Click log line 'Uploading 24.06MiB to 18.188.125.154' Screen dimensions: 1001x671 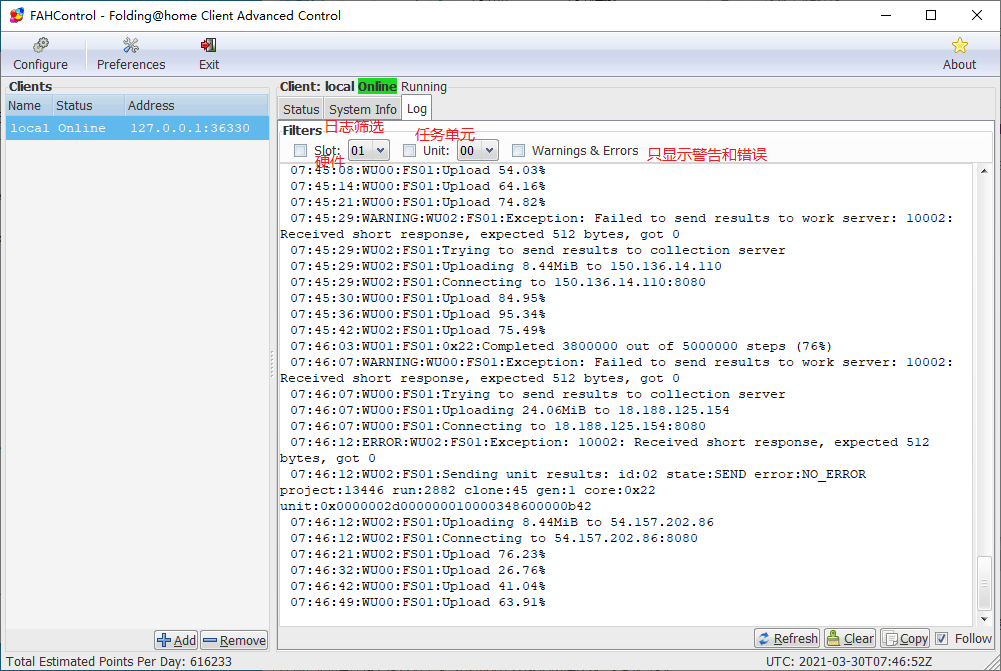coord(510,410)
